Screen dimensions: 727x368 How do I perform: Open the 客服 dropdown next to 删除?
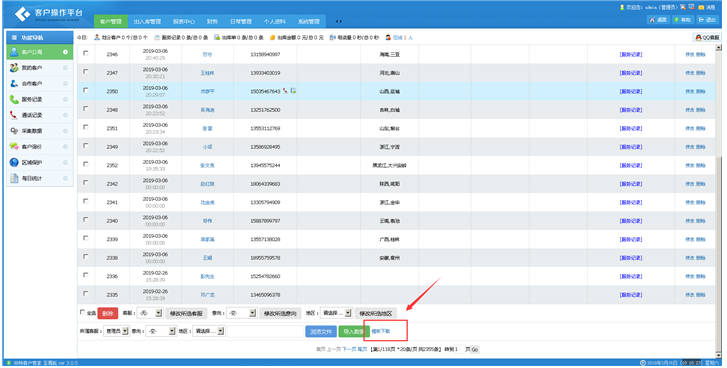pyautogui.click(x=149, y=313)
